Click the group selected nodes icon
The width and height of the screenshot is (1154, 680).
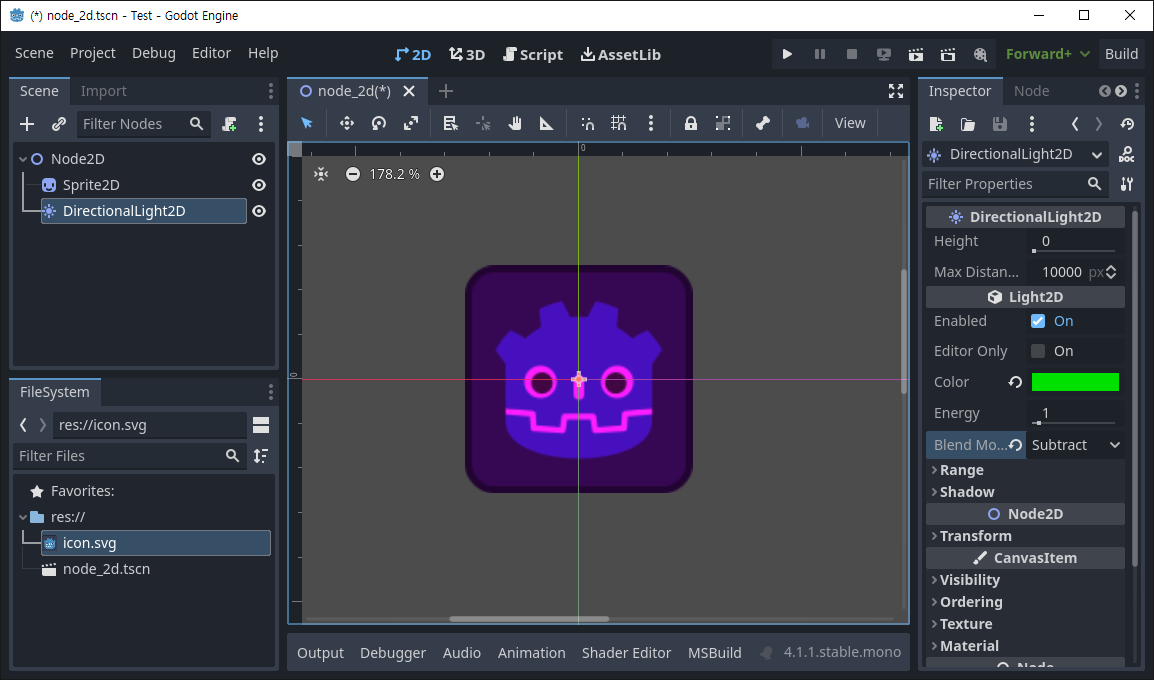point(723,123)
